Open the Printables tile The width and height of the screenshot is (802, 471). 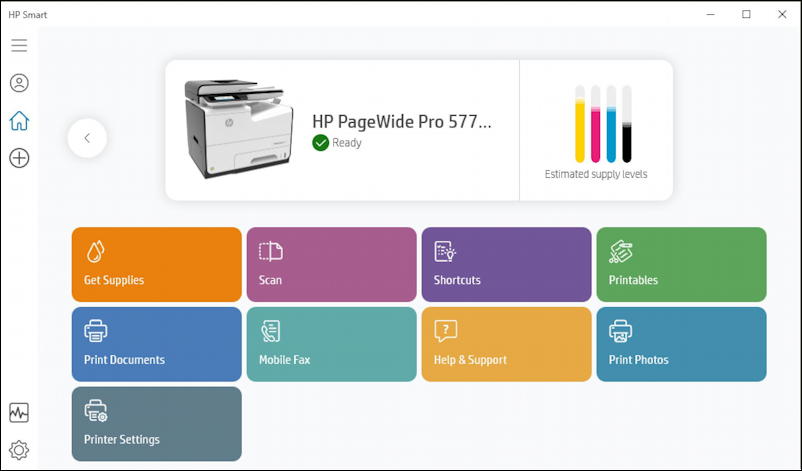click(681, 264)
